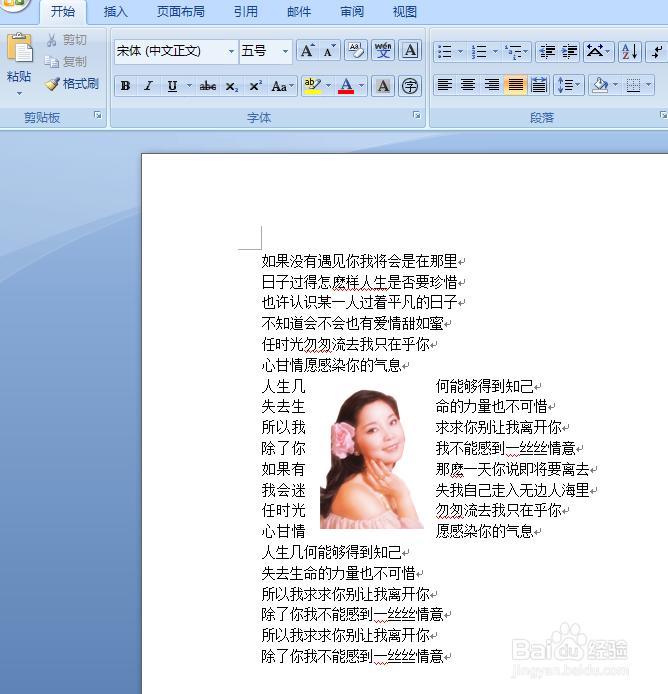Apply subscript formatting
The image size is (668, 694).
point(232,86)
